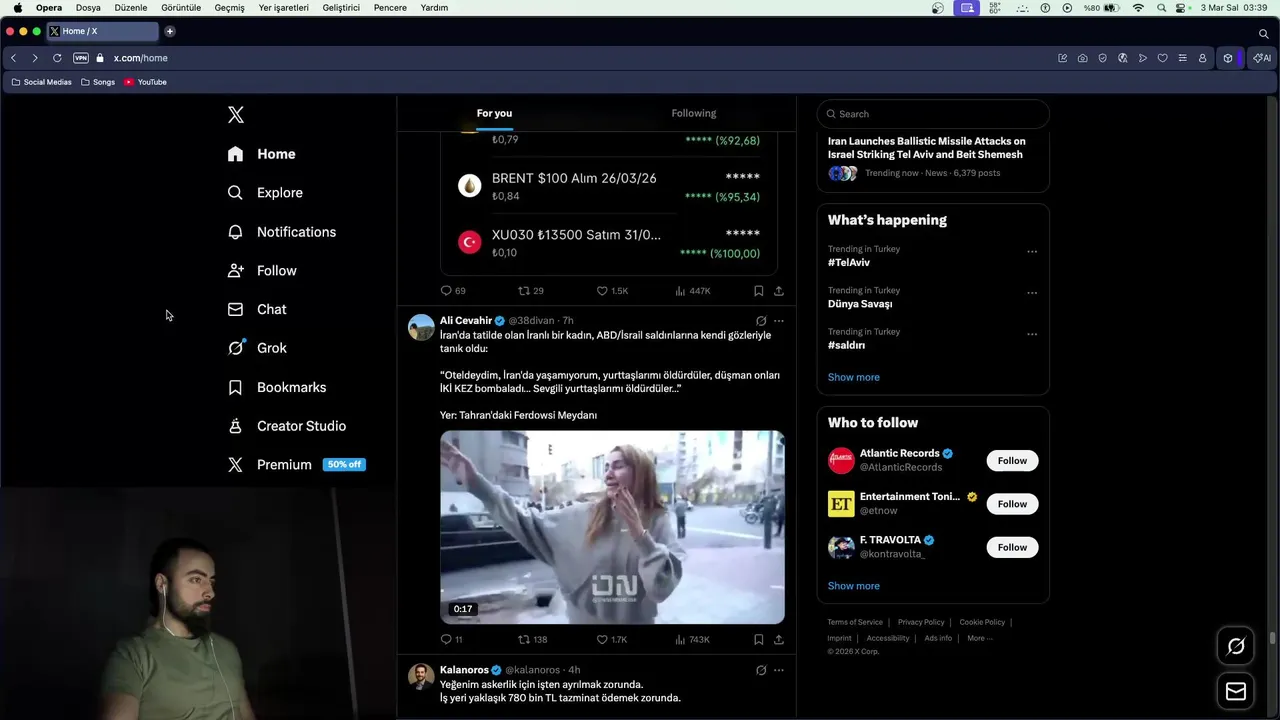Follow Entertainment Tonight account

[1012, 504]
